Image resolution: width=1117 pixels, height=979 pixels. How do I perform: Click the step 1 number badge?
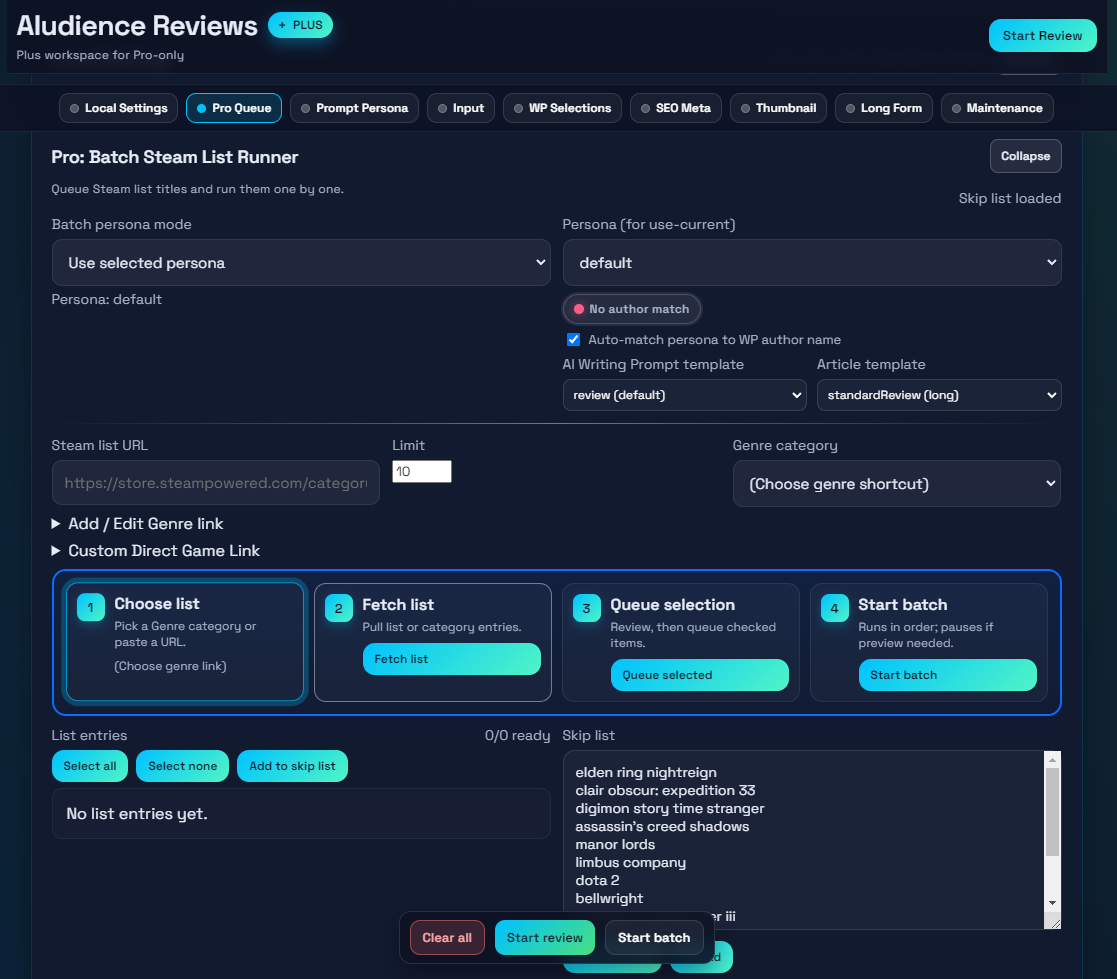click(91, 607)
